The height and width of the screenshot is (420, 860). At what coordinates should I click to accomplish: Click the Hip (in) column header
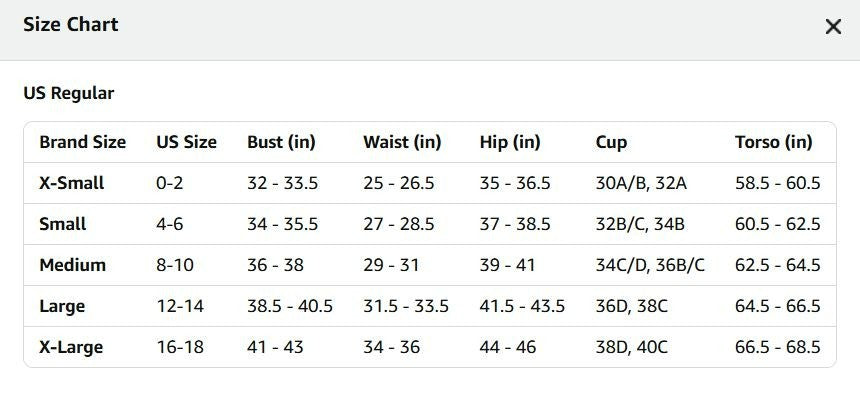tap(510, 142)
